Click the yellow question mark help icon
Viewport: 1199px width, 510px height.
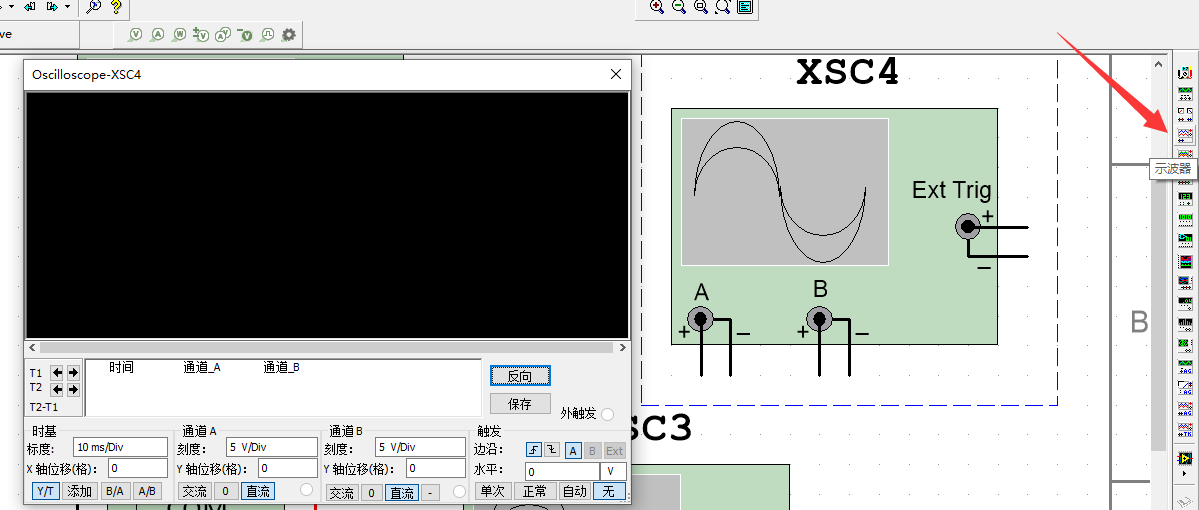click(116, 7)
